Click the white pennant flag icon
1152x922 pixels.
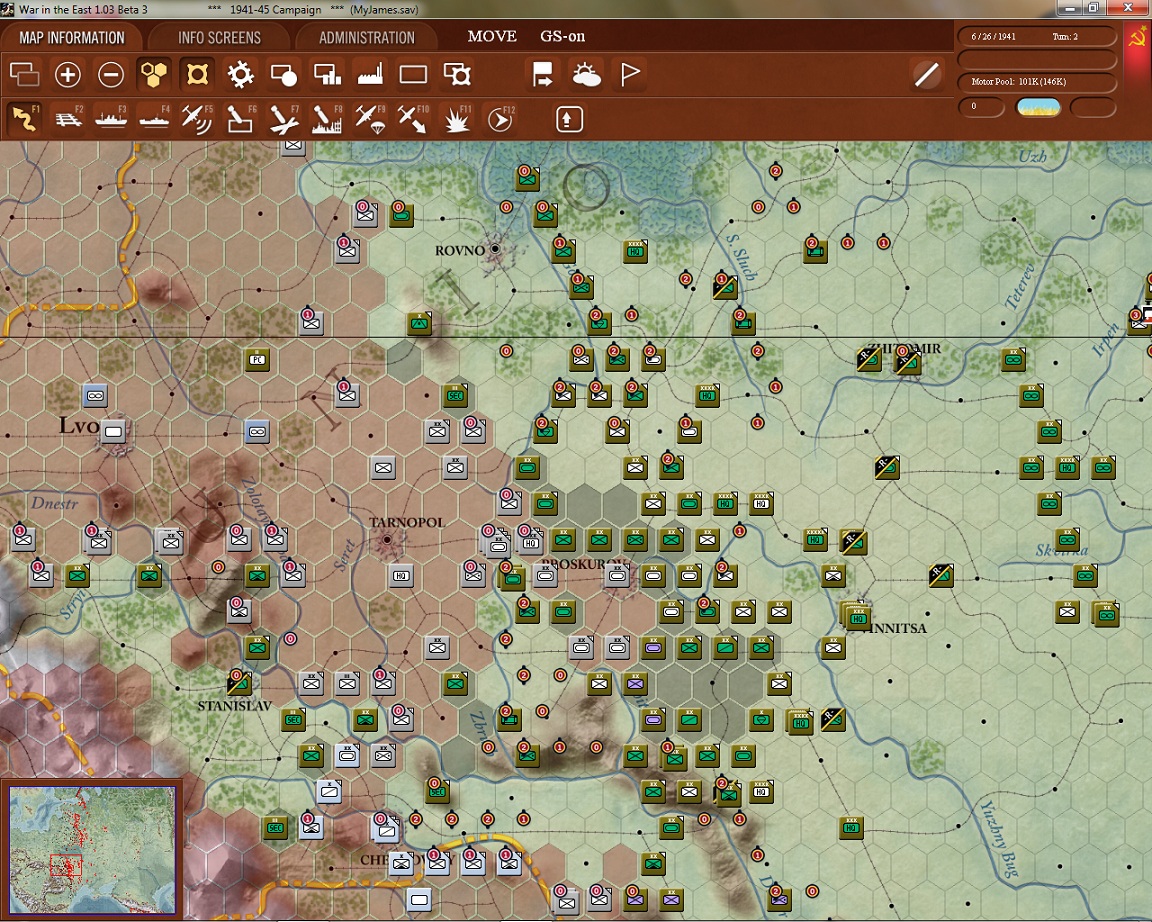[x=630, y=74]
